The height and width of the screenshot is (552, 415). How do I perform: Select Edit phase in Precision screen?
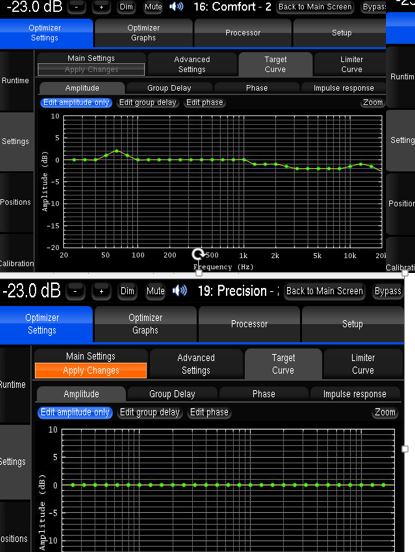pyautogui.click(x=209, y=412)
